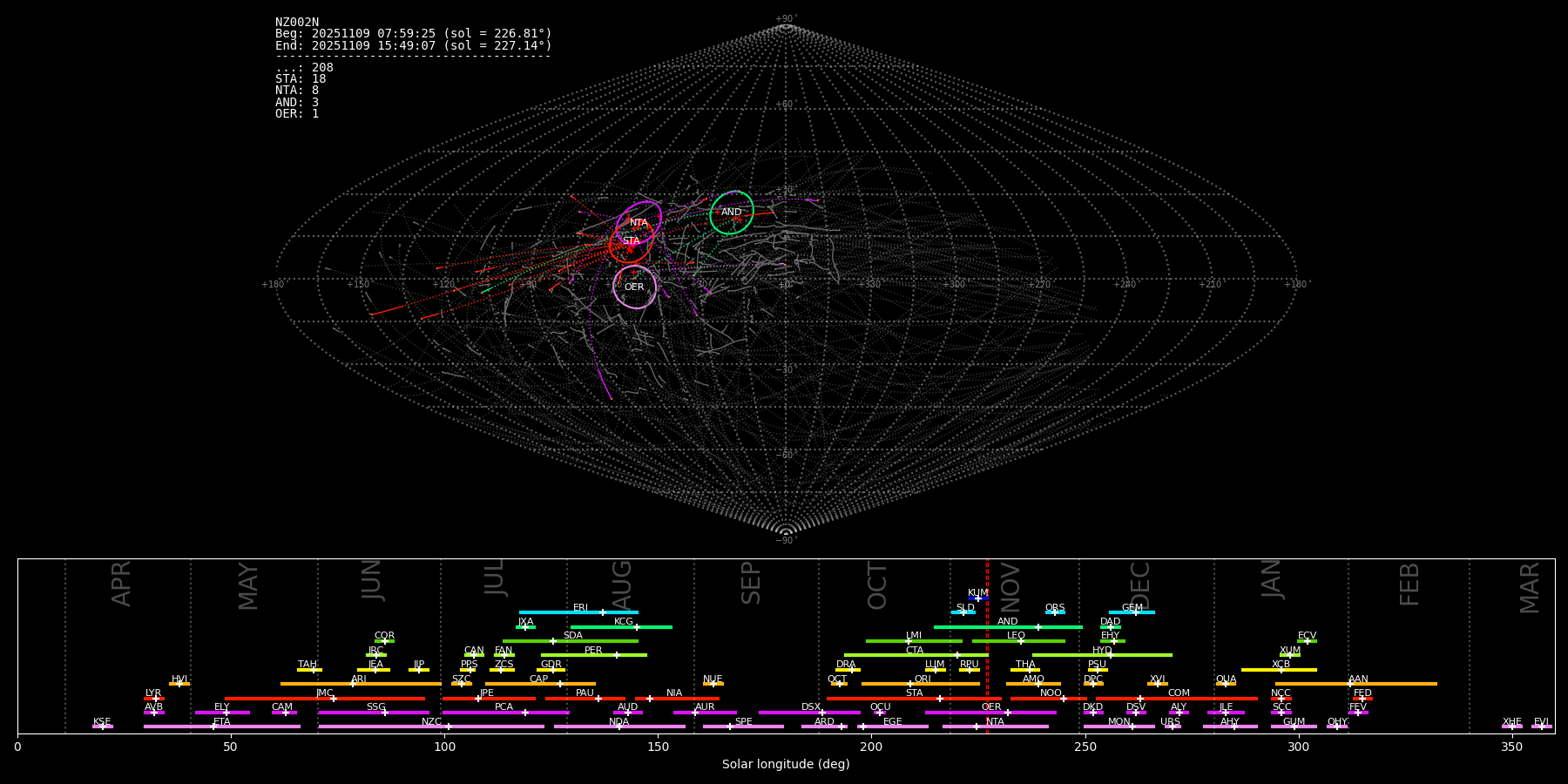Click the KCG label in timeline
The width and height of the screenshot is (1568, 784).
624,622
